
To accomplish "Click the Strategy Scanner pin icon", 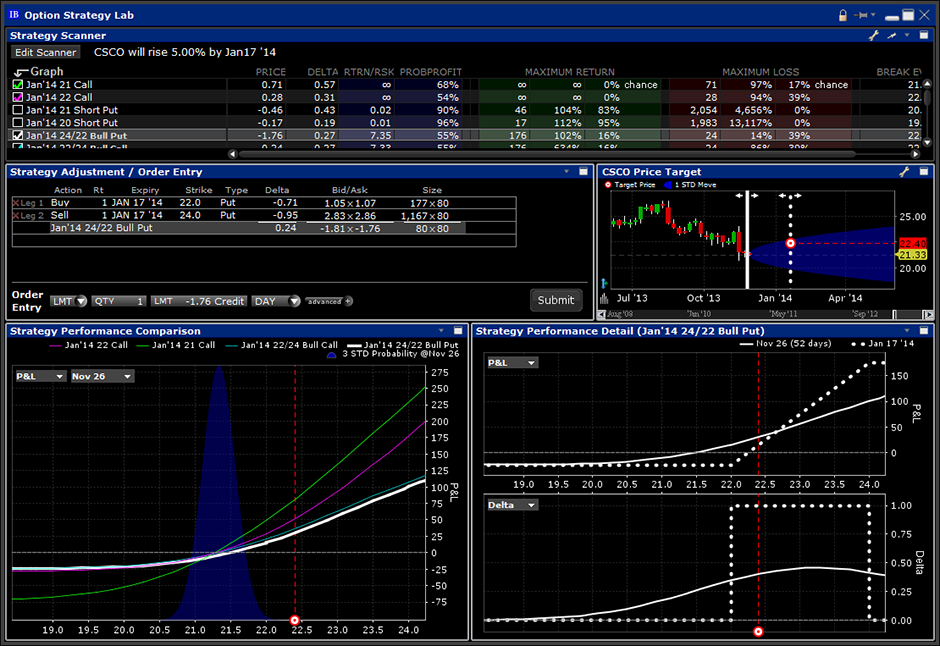I will [892, 36].
